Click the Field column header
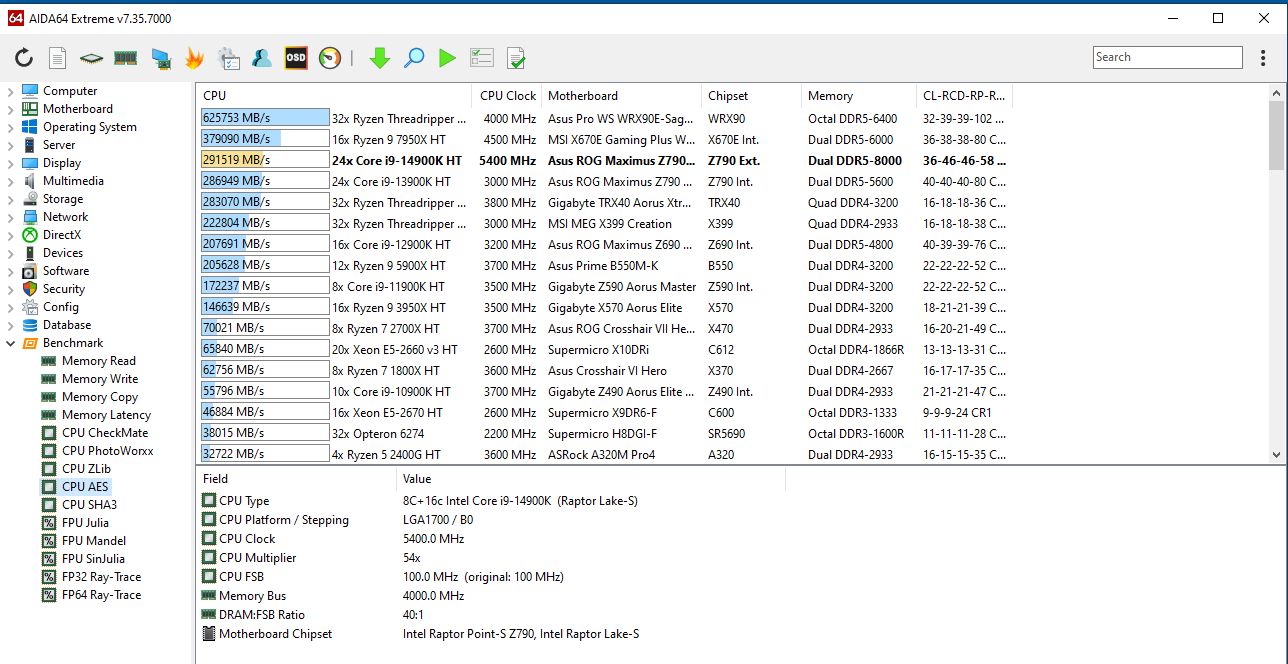This screenshot has width=1288, height=664. [296, 479]
